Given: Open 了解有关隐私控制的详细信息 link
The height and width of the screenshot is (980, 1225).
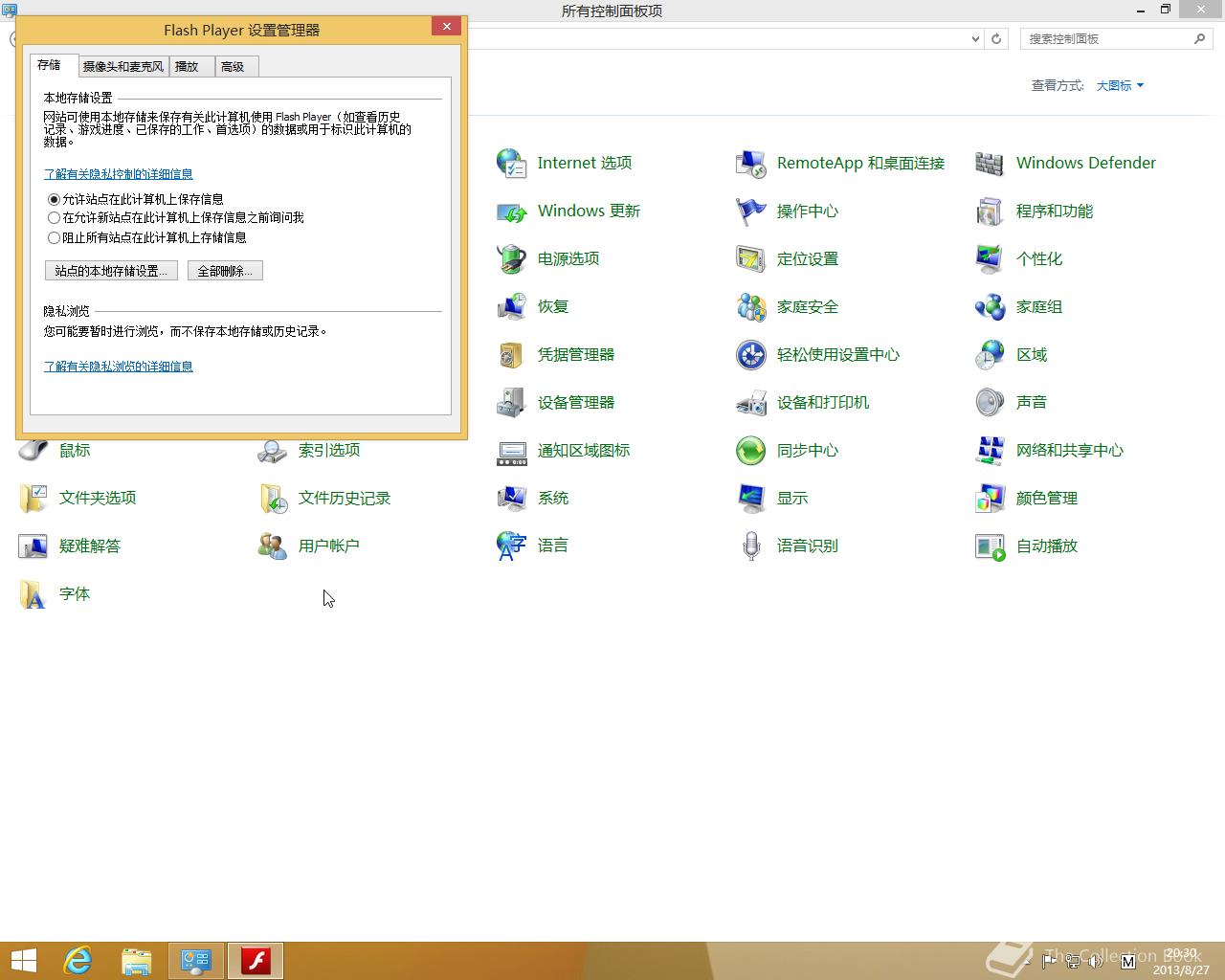Looking at the screenshot, I should [119, 174].
